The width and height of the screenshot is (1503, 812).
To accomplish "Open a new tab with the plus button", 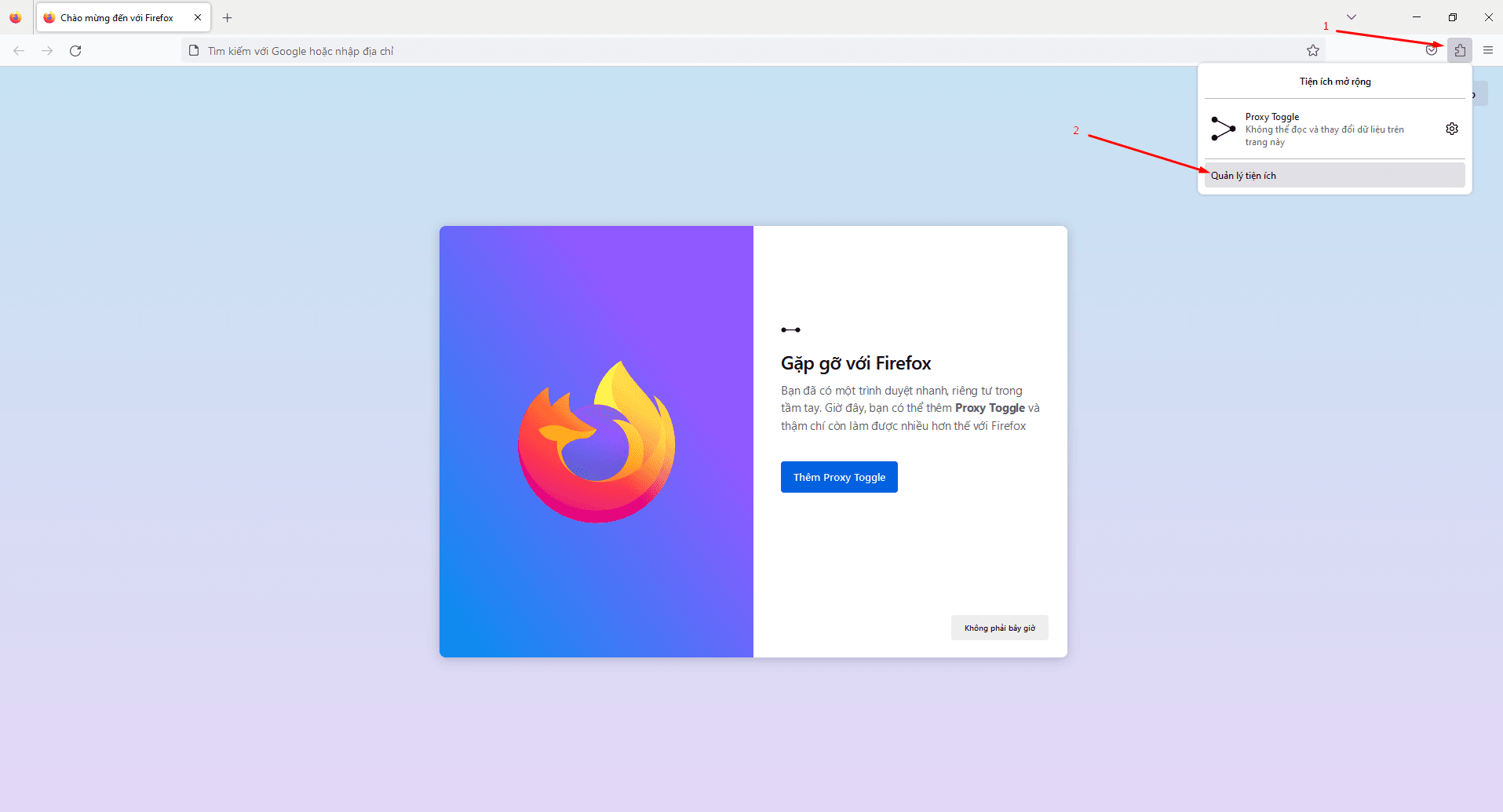I will (x=228, y=17).
